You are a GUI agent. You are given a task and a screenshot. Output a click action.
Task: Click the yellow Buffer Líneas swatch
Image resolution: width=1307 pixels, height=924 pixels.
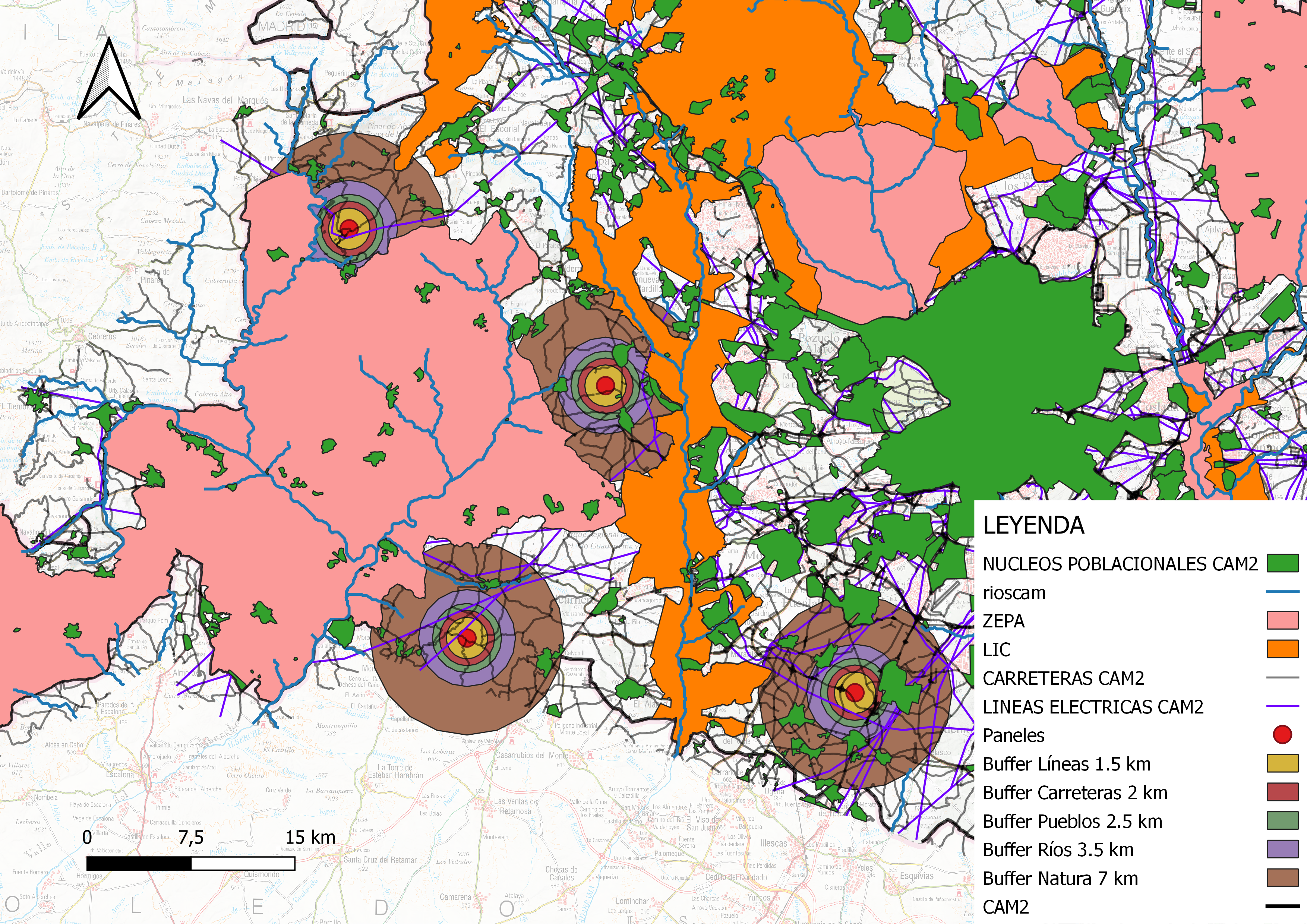[1282, 763]
